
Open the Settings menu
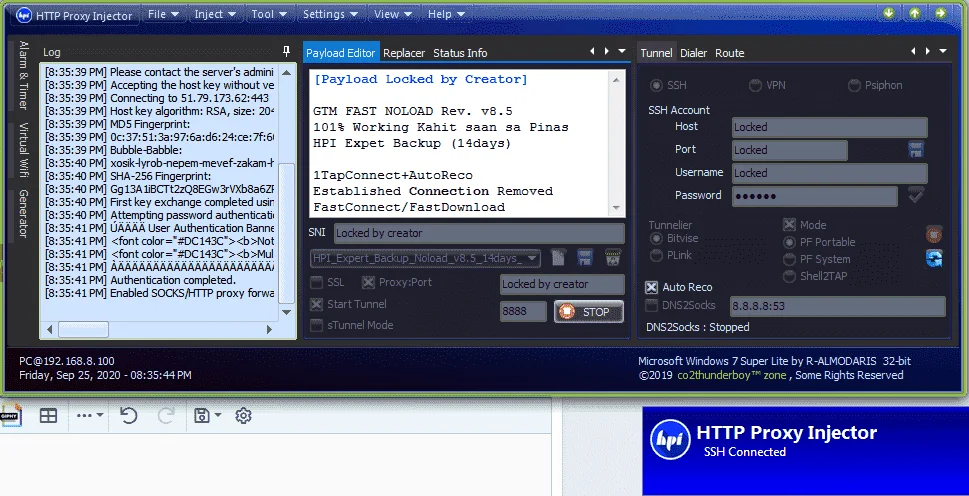329,14
